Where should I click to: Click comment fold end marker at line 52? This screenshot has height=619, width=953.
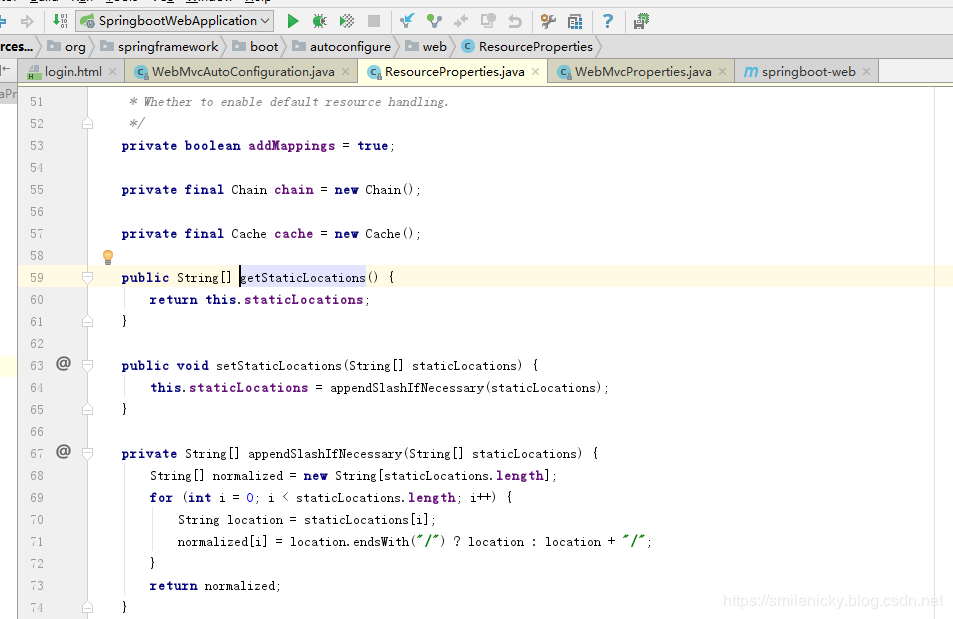click(x=88, y=123)
